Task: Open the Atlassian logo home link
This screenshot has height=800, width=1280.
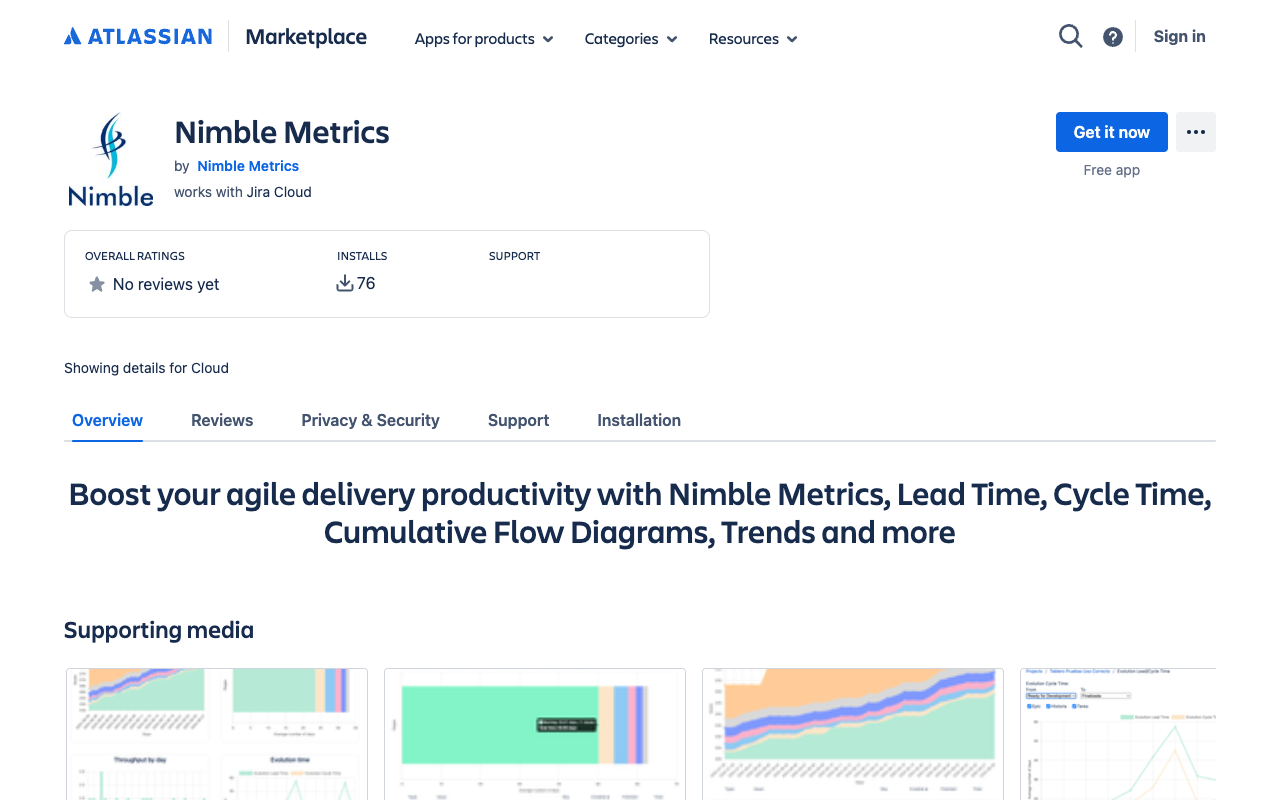Action: [x=138, y=37]
